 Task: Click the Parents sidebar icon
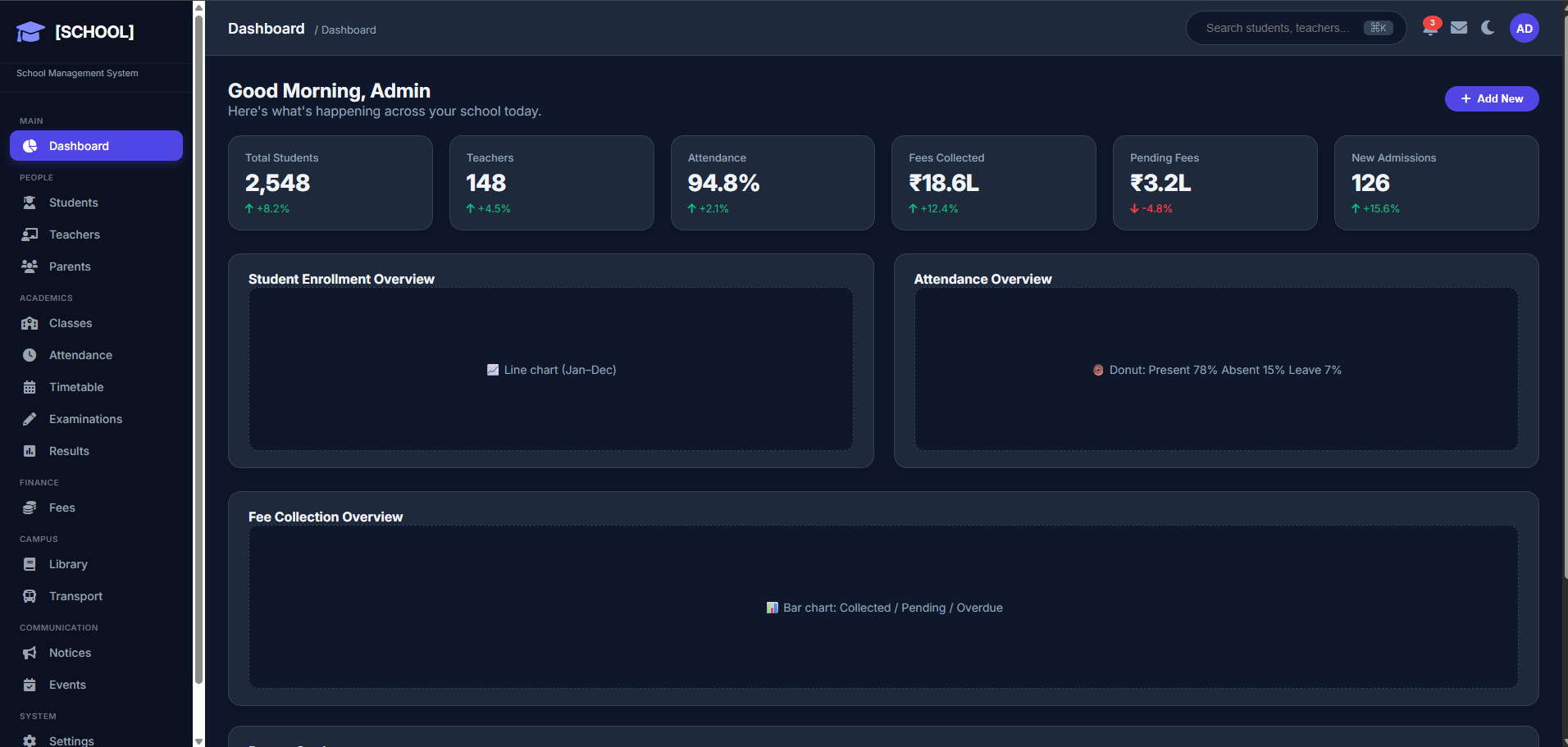[30, 266]
